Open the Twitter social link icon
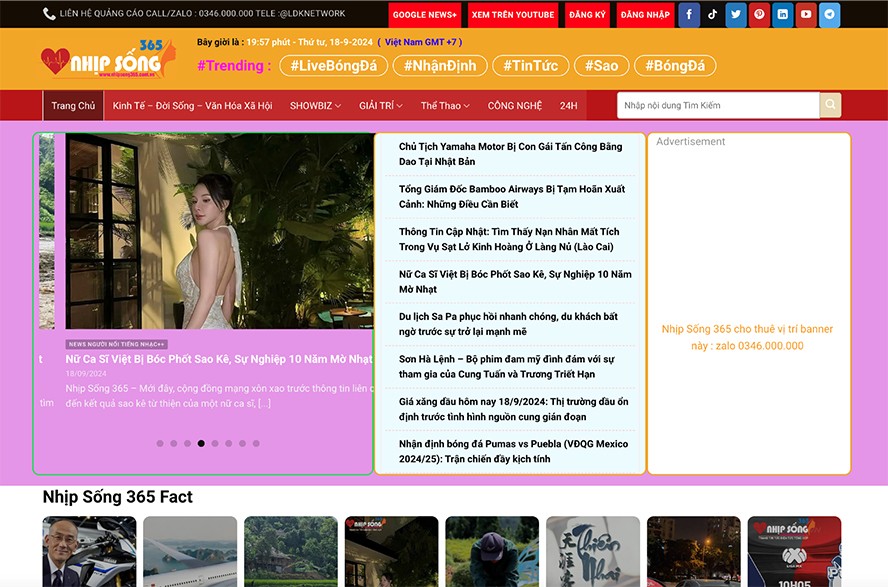The height and width of the screenshot is (587, 888). (x=736, y=15)
